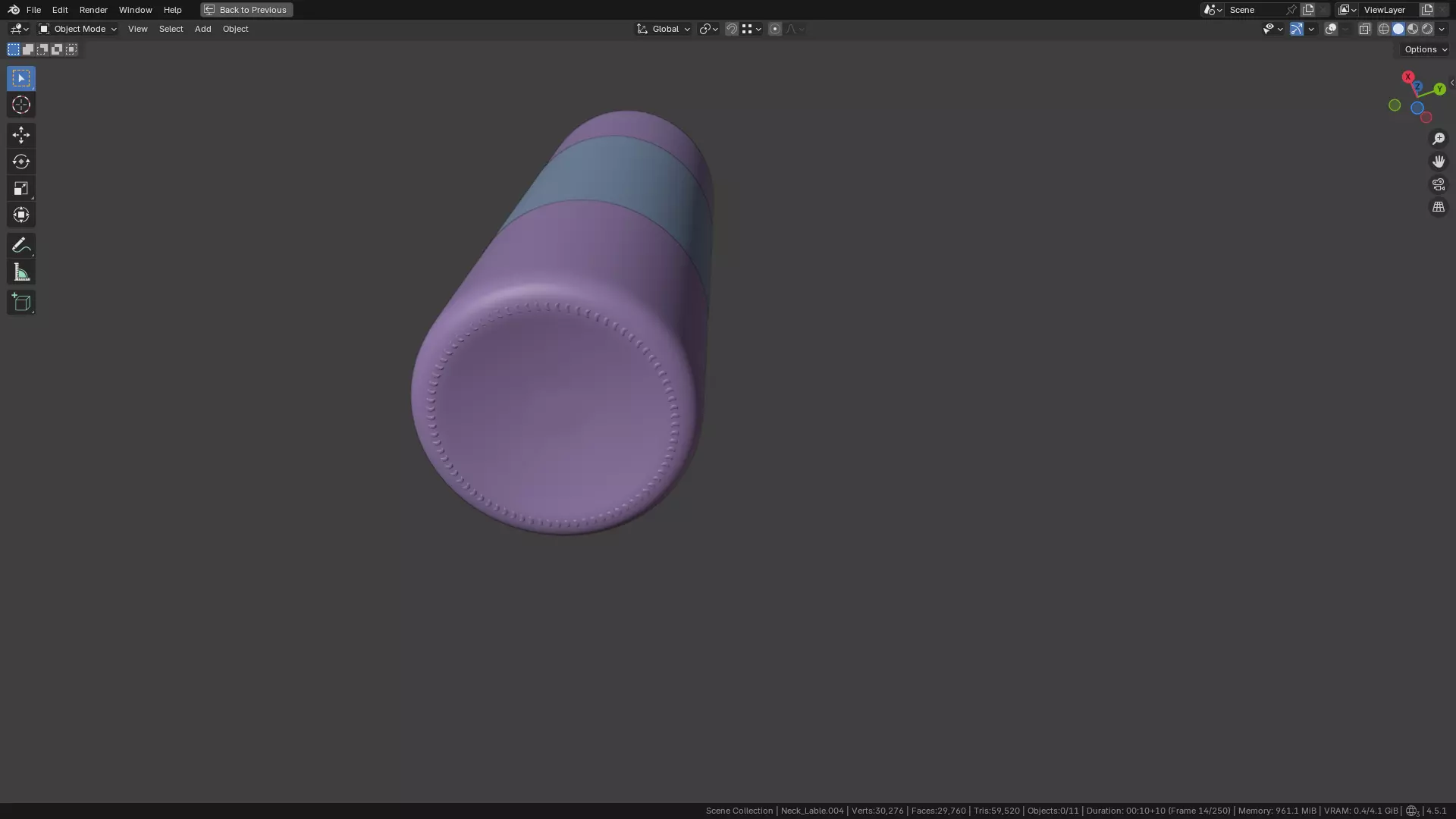
Task: Activate the Add Cube tool
Action: (x=21, y=303)
